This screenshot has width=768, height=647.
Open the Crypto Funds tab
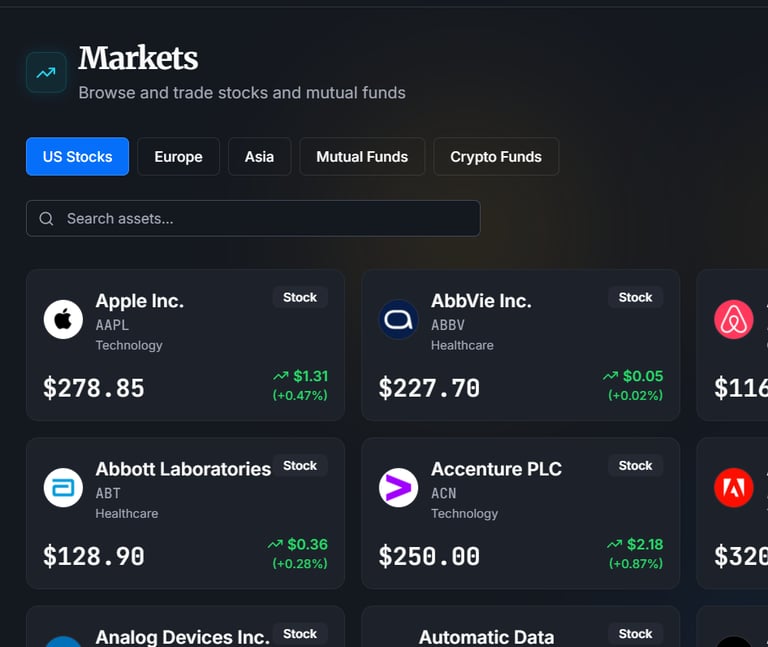(496, 157)
